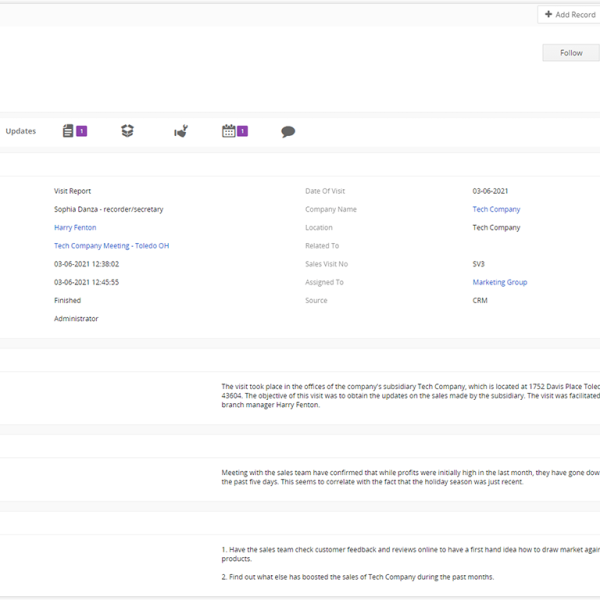
Task: Switch to the Updates tab
Action: [21, 131]
